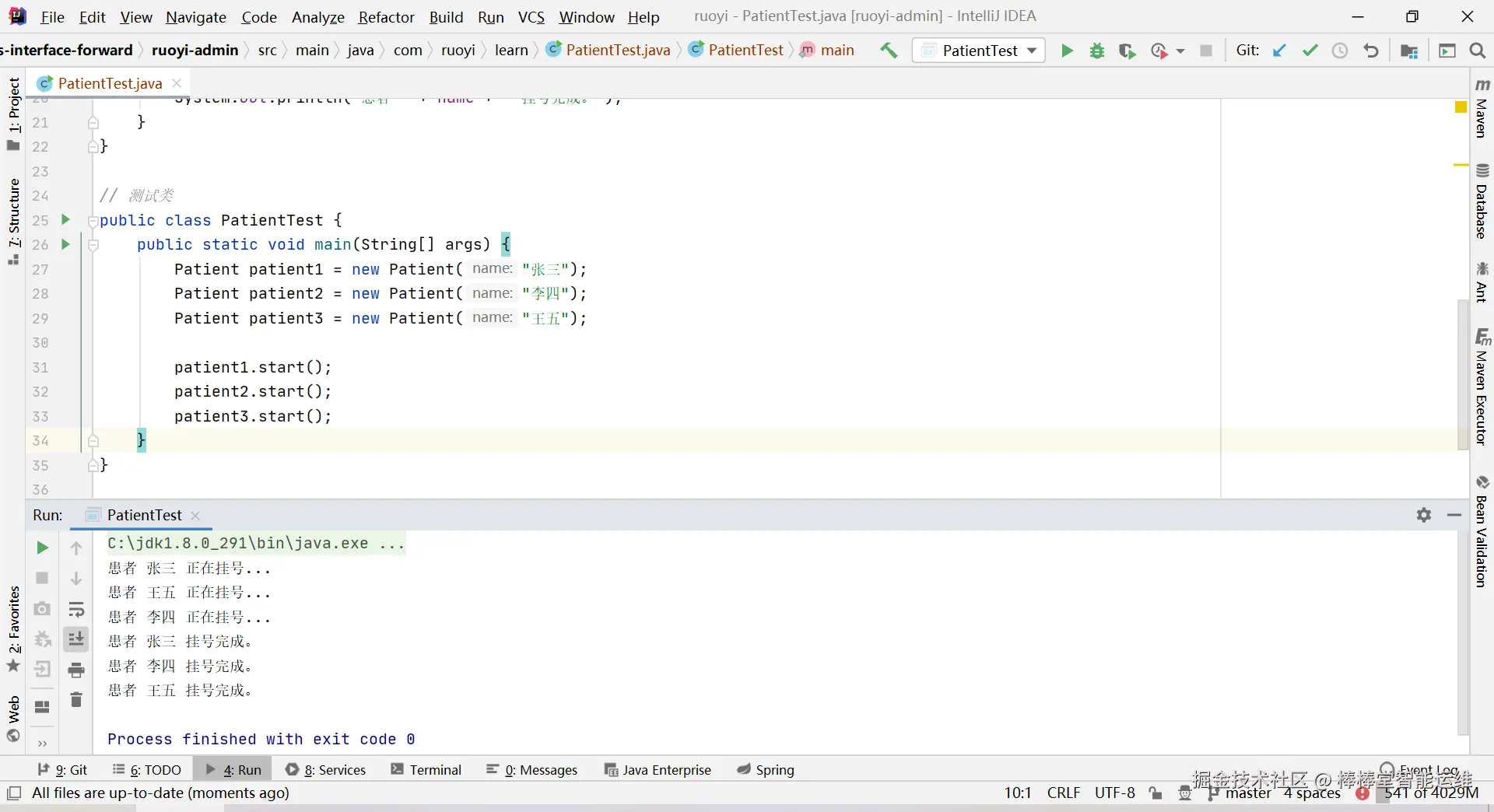Jump down the stack trace in console

tap(76, 578)
